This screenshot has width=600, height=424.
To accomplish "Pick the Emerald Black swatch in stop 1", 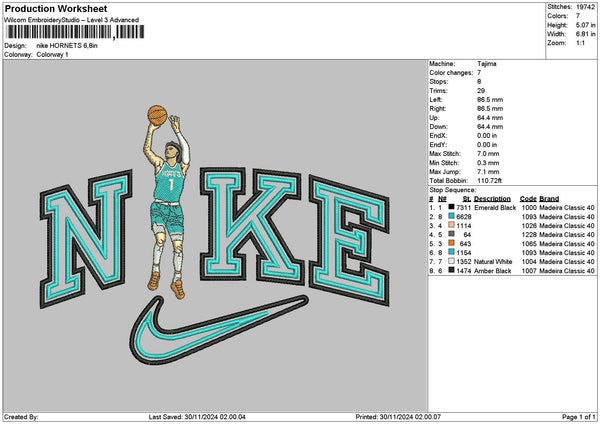I will [451, 207].
